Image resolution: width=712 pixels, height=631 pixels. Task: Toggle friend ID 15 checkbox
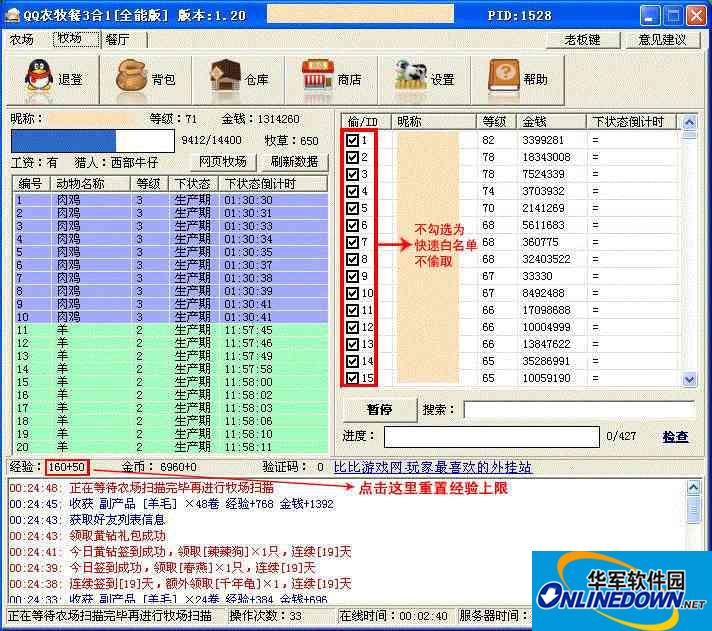coord(352,378)
